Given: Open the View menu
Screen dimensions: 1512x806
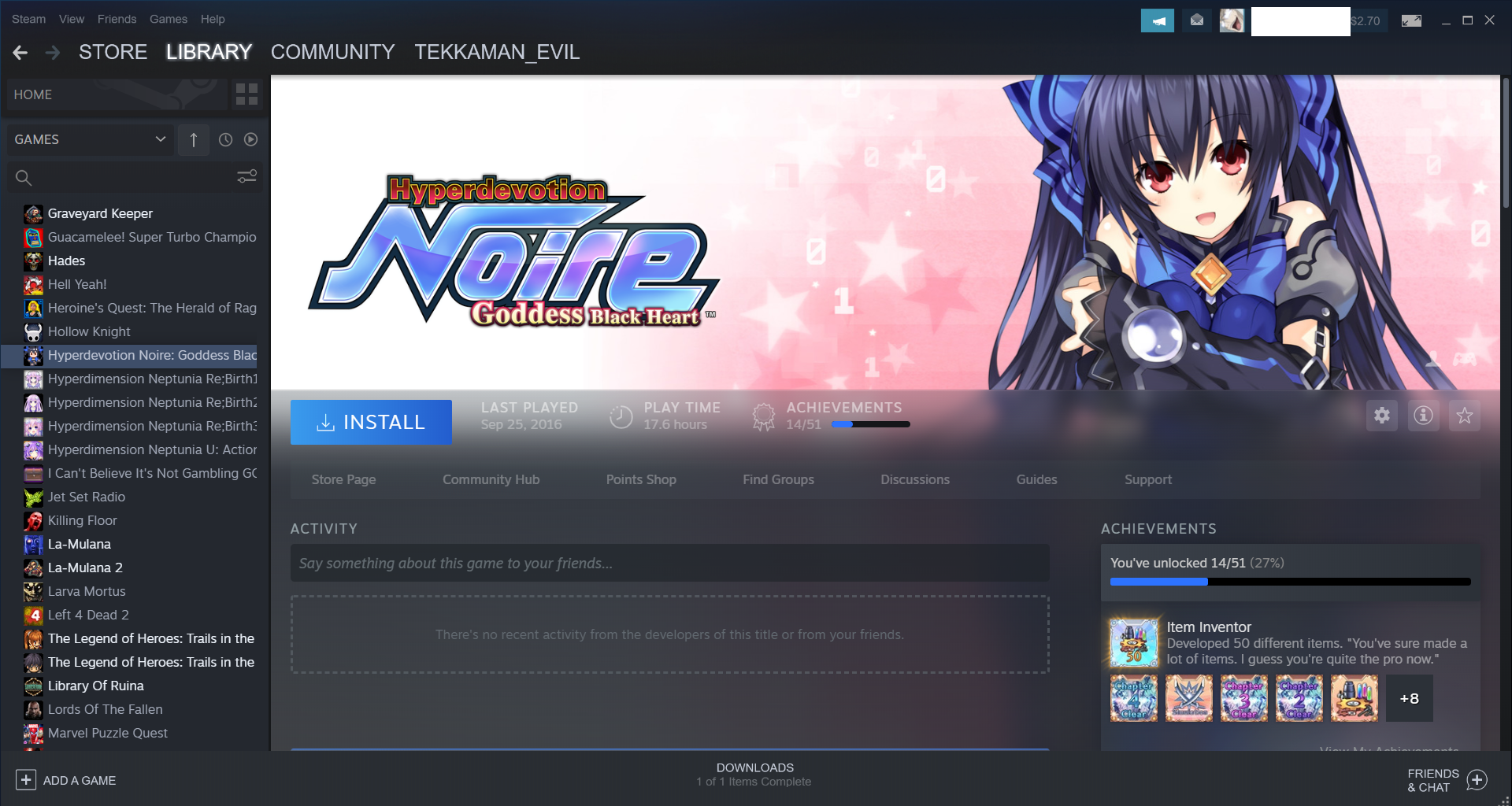Looking at the screenshot, I should [x=72, y=19].
